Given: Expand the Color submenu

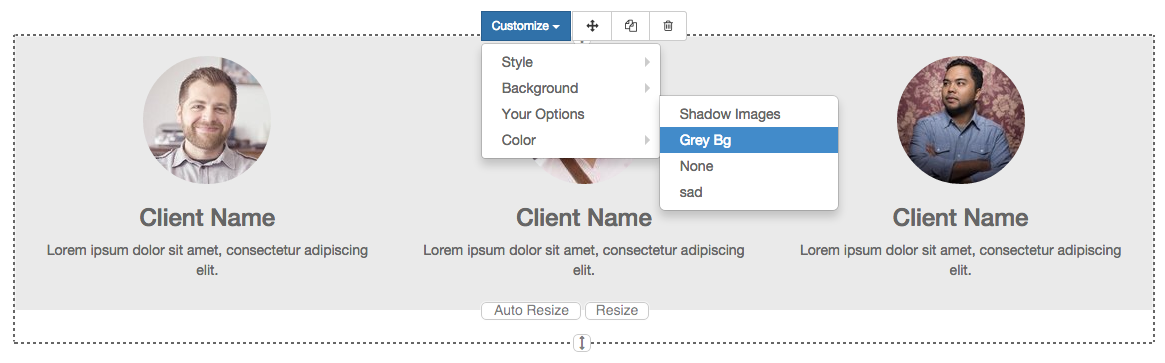Looking at the screenshot, I should coord(571,140).
